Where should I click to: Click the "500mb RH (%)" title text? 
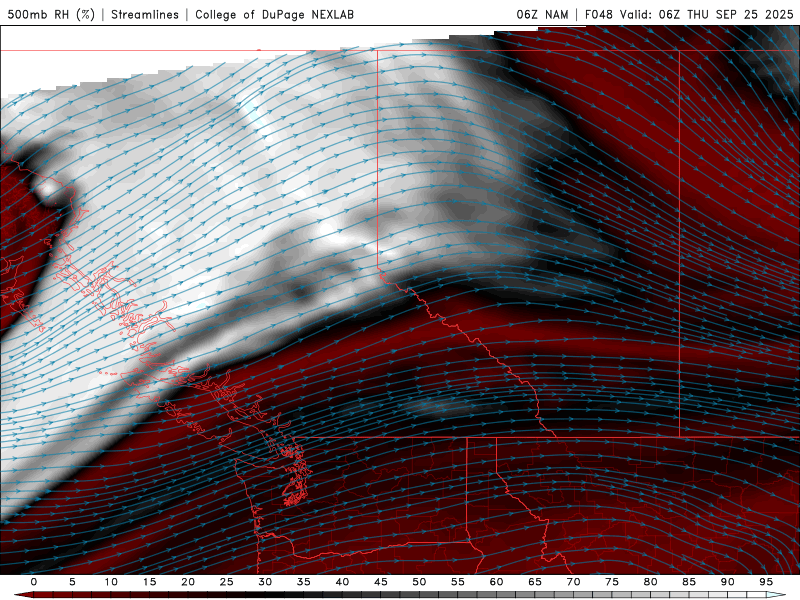click(52, 14)
